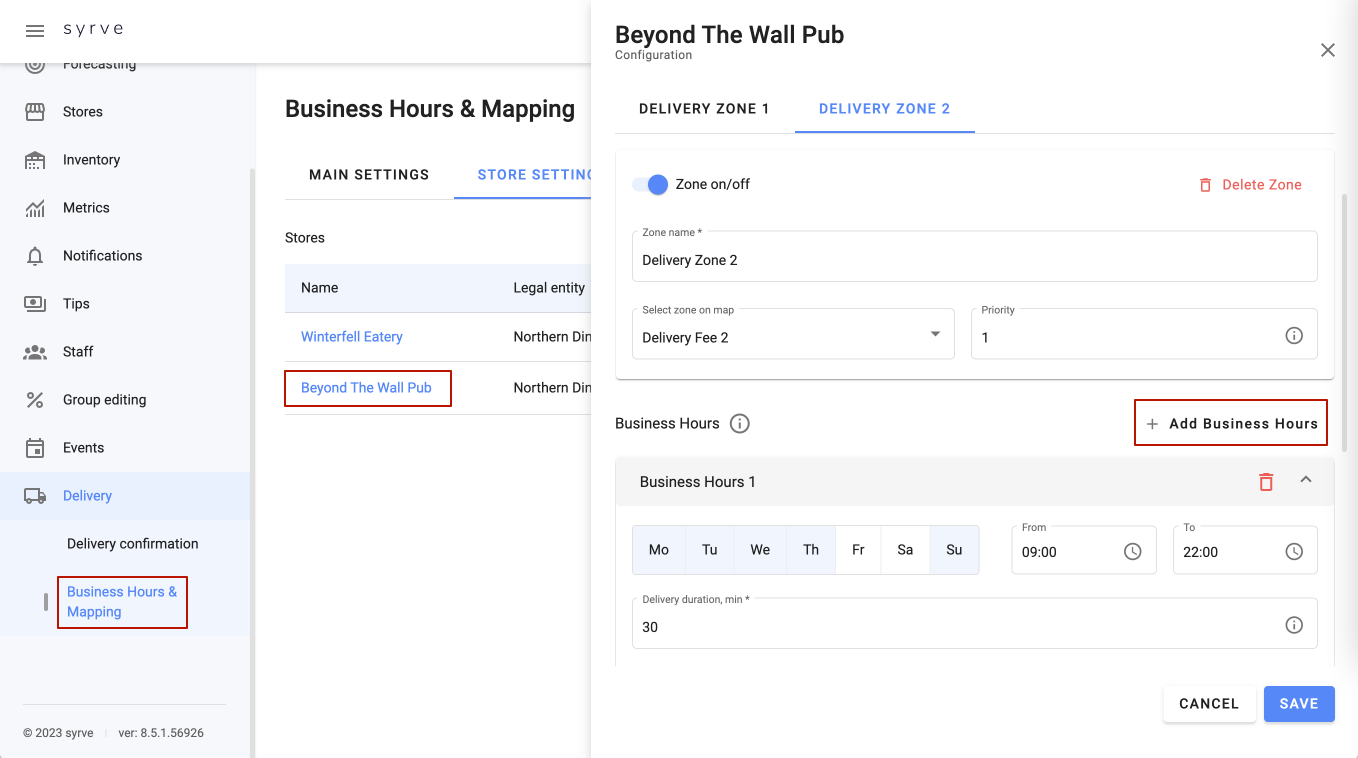Close the configuration panel with X
The width and height of the screenshot is (1358, 758).
pos(1328,50)
